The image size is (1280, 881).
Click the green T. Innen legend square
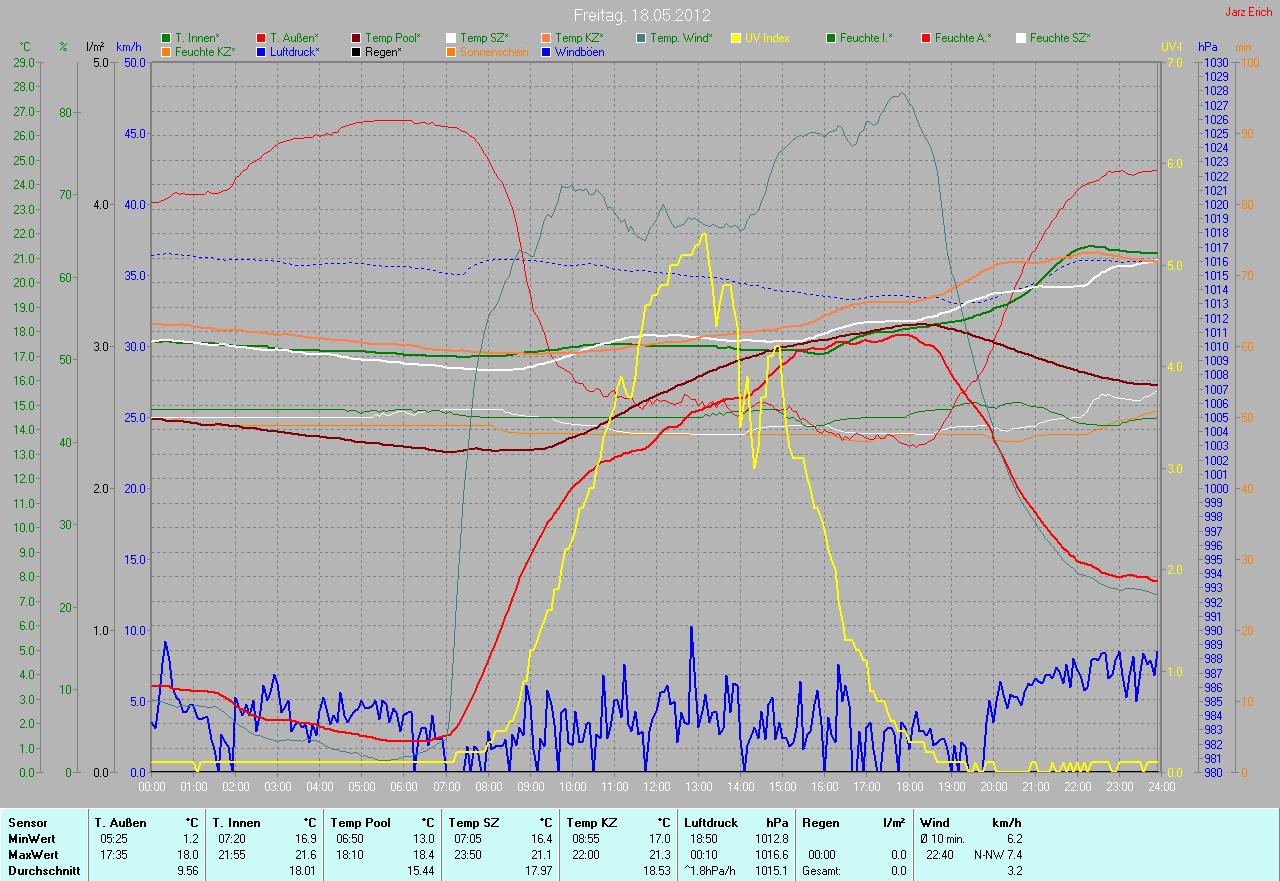(x=166, y=38)
